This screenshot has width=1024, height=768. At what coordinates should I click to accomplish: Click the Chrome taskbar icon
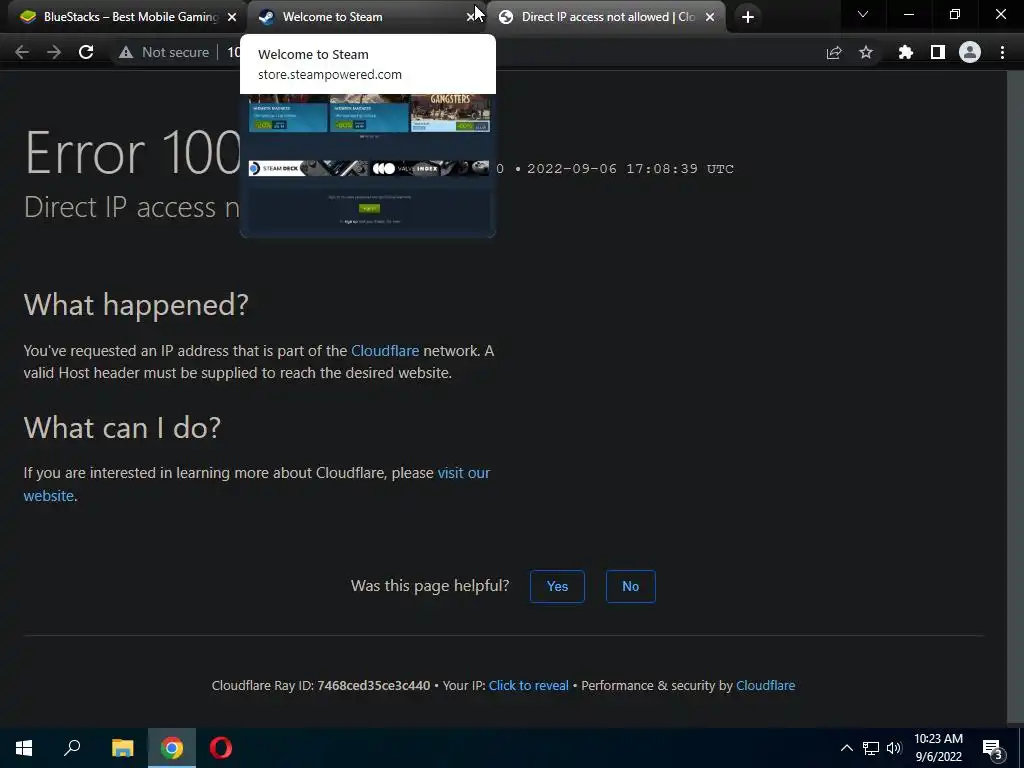172,748
